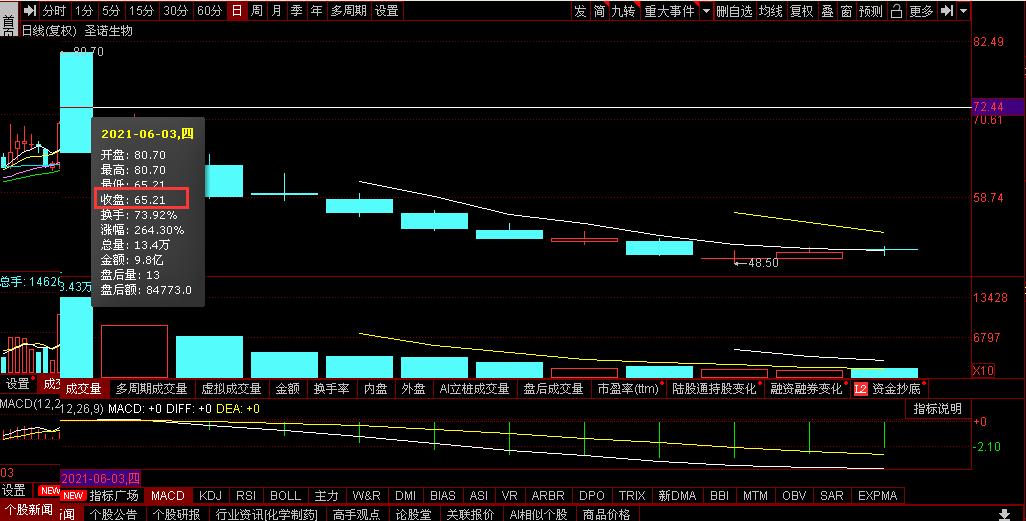Viewport: 1026px width, 521px height.
Task: Select the MACD indicator tab
Action: click(168, 495)
